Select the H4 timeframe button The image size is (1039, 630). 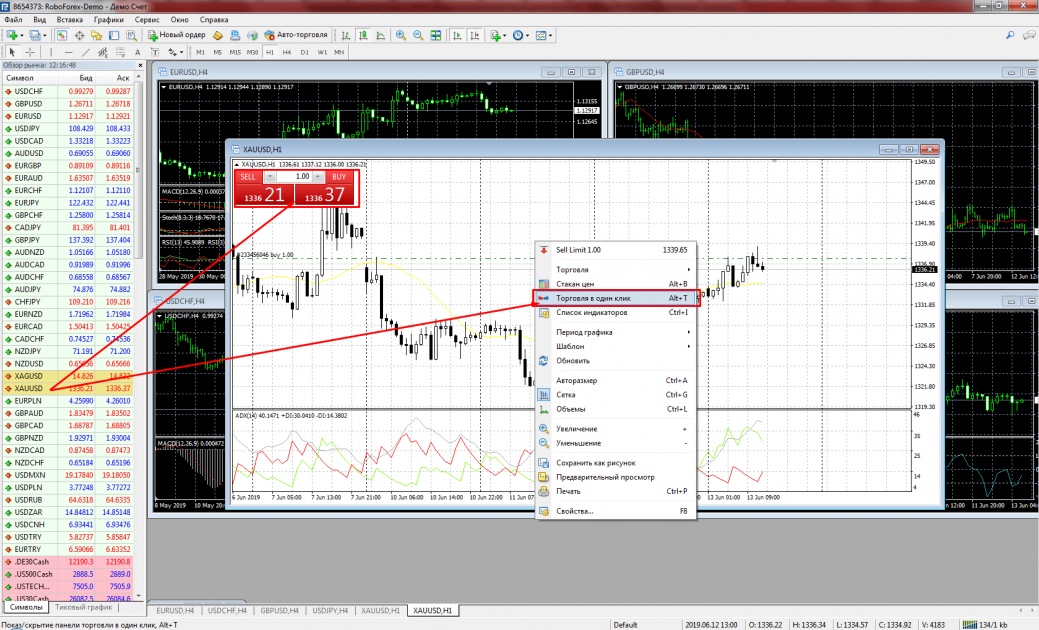(286, 51)
